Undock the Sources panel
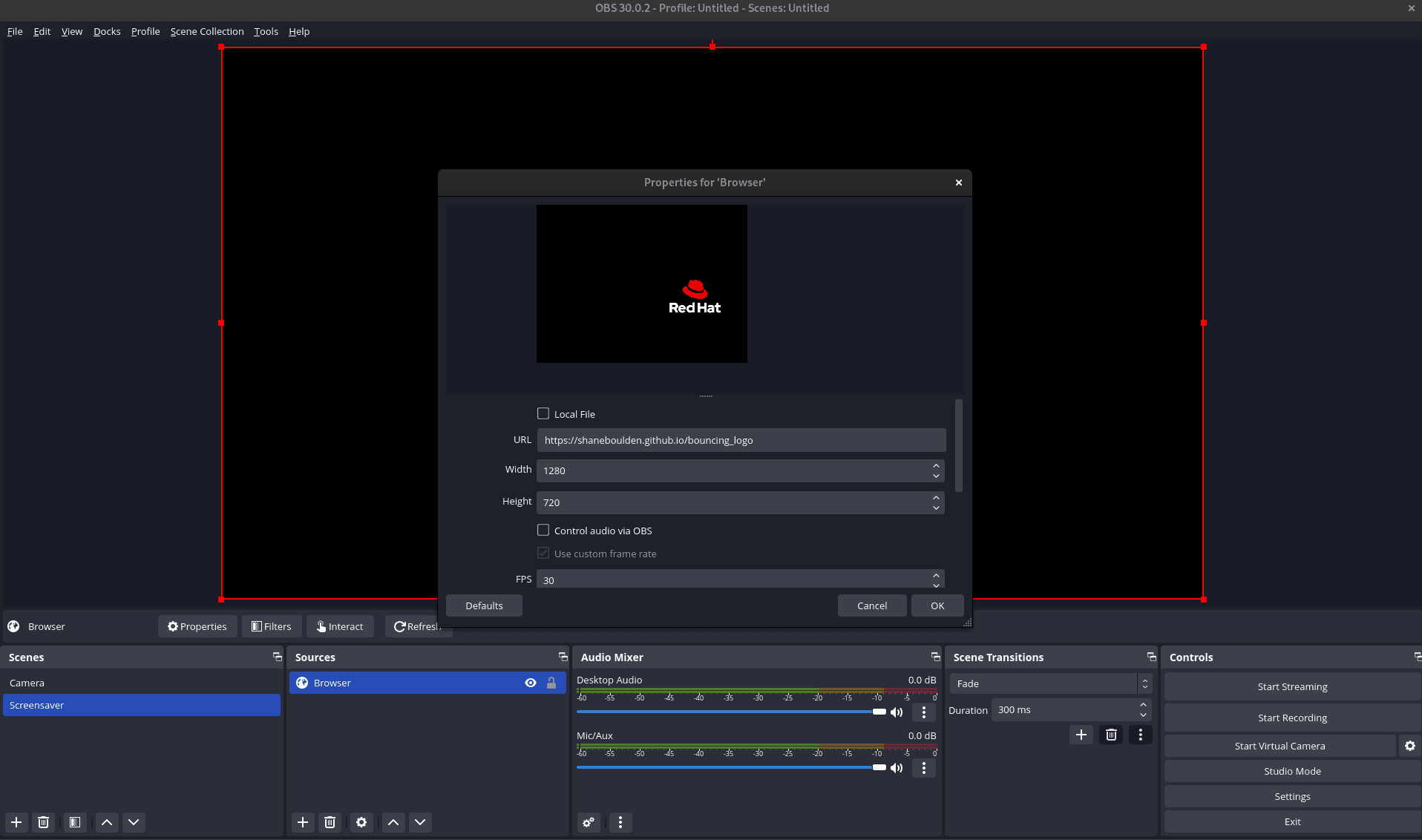Viewport: 1422px width, 840px height. coord(563,657)
